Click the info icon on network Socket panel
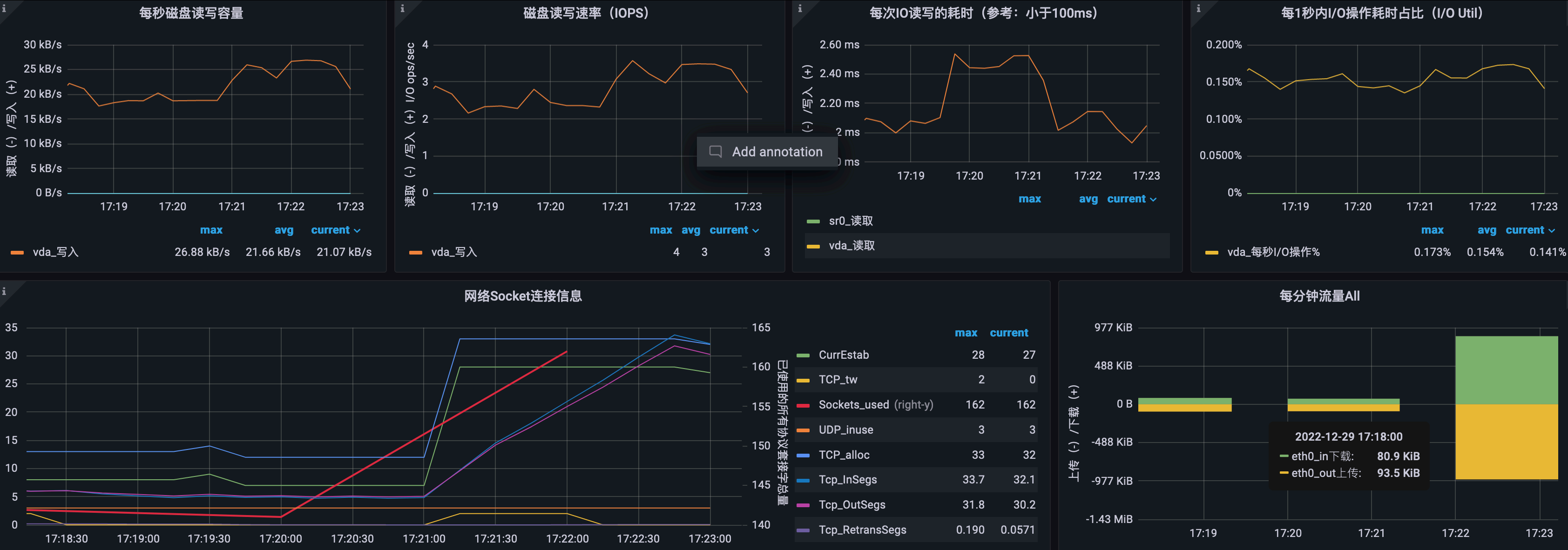The height and width of the screenshot is (550, 1568). (x=4, y=291)
